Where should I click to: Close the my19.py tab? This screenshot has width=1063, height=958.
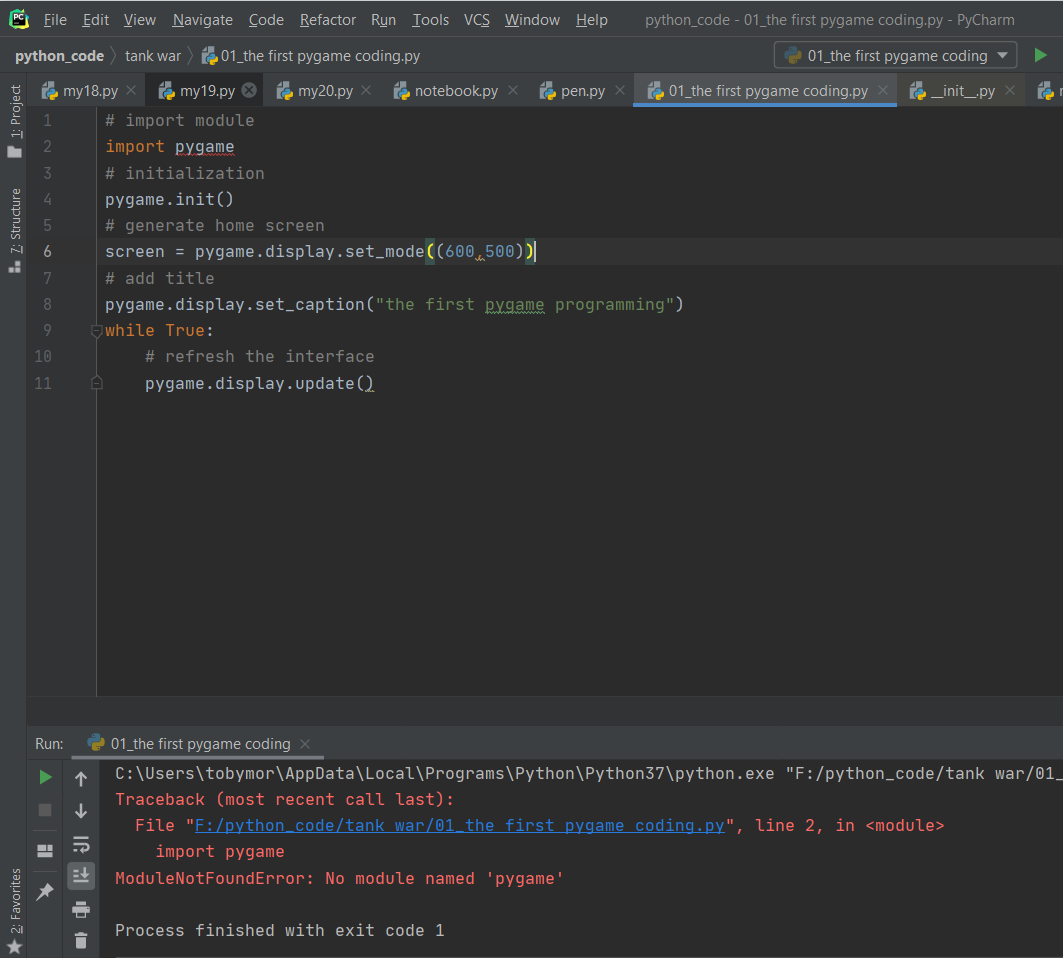[x=249, y=90]
